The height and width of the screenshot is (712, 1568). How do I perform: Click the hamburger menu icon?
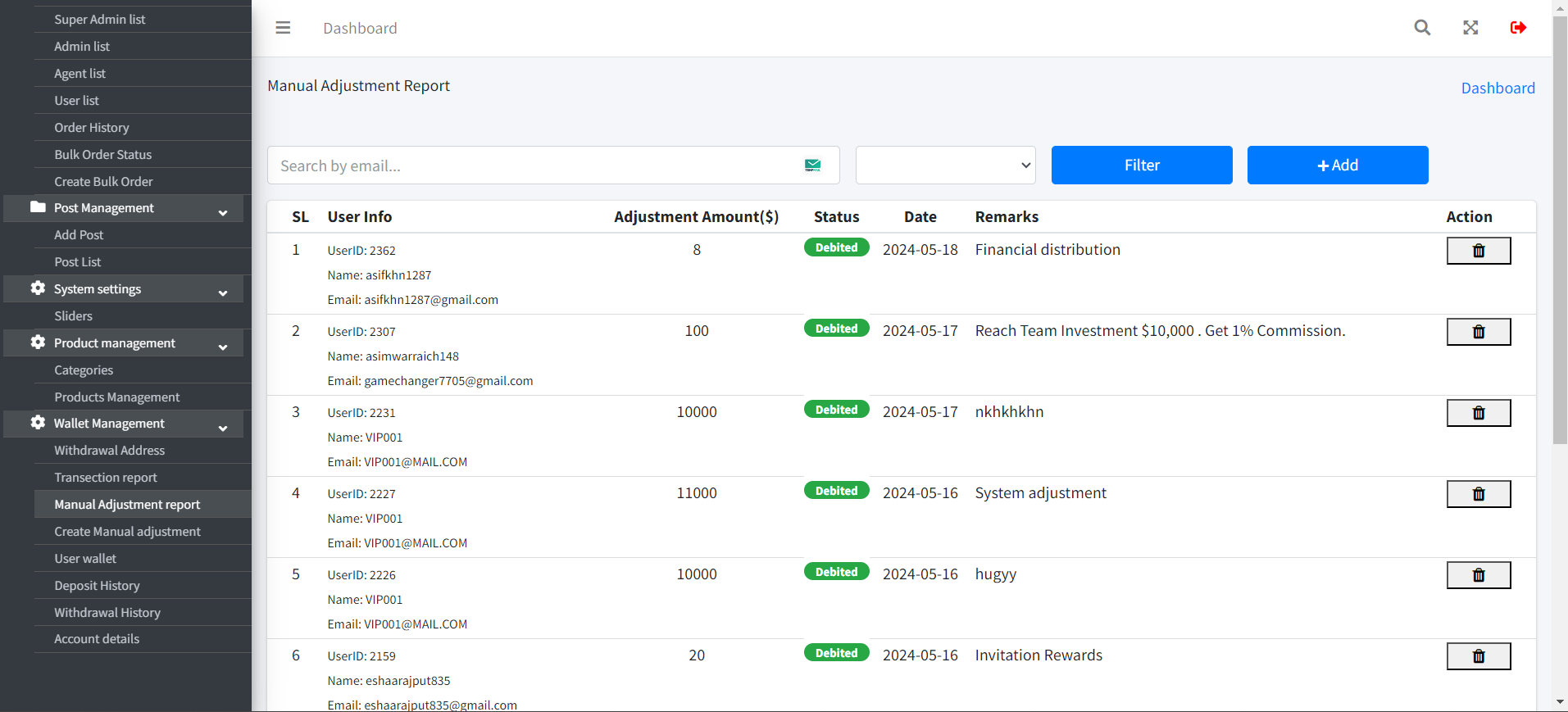(283, 28)
